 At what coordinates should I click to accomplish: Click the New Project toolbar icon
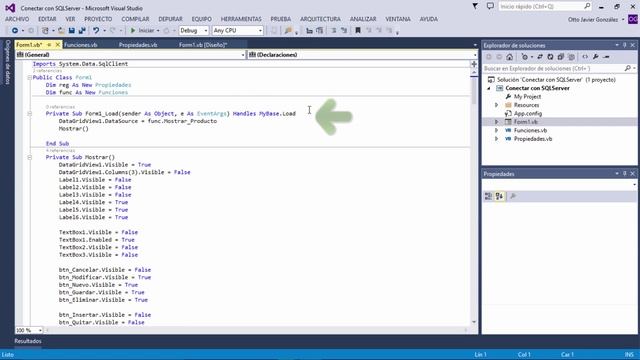tap(45, 31)
